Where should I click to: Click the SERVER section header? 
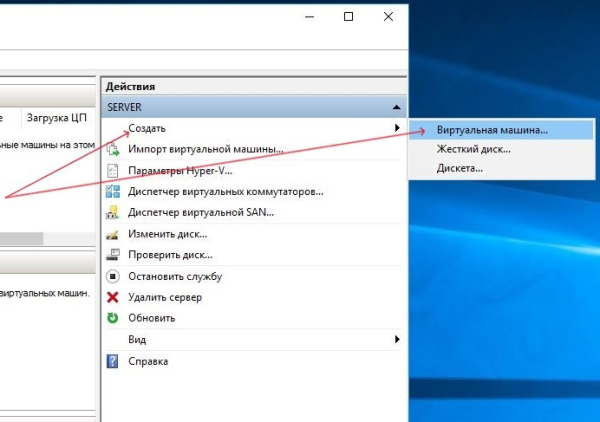tap(254, 107)
